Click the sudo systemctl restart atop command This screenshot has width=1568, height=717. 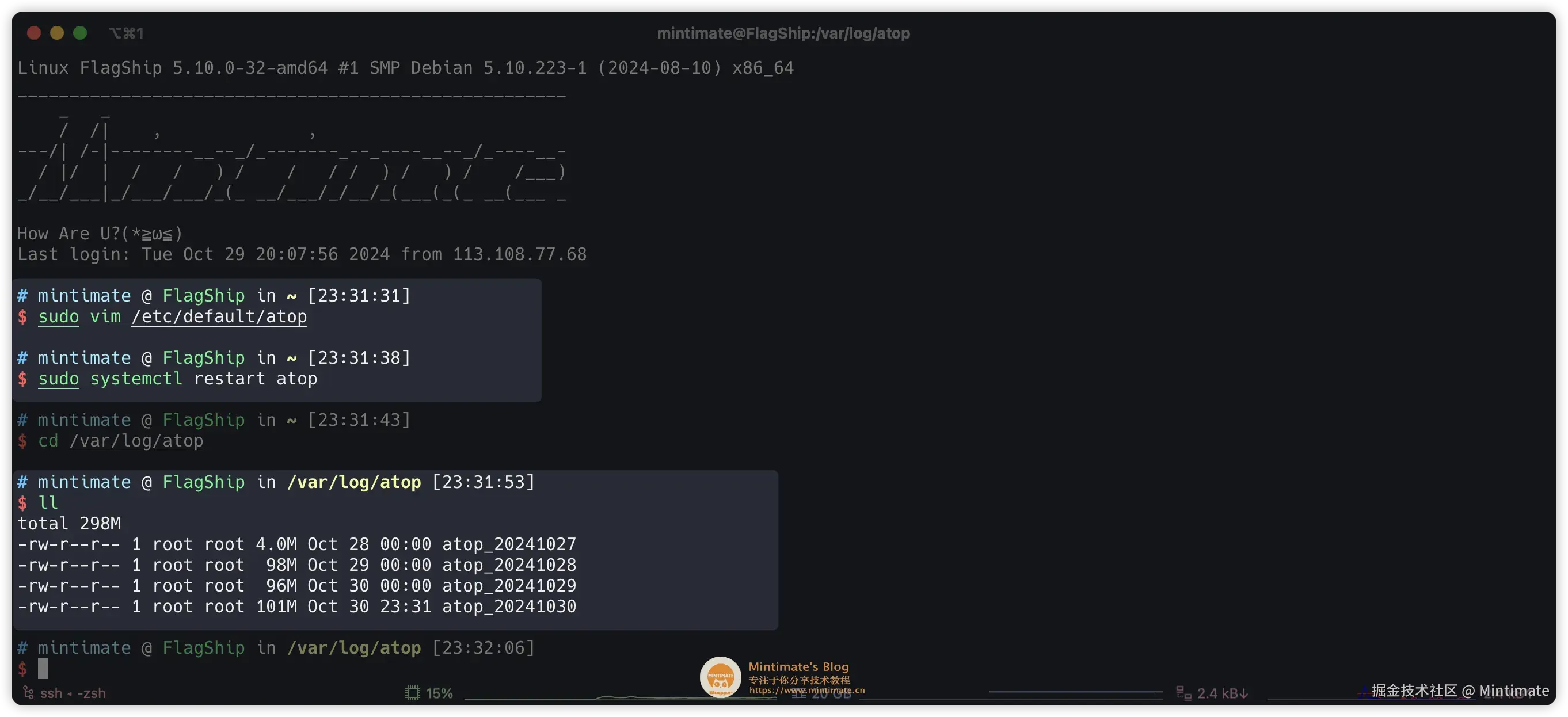coord(177,379)
